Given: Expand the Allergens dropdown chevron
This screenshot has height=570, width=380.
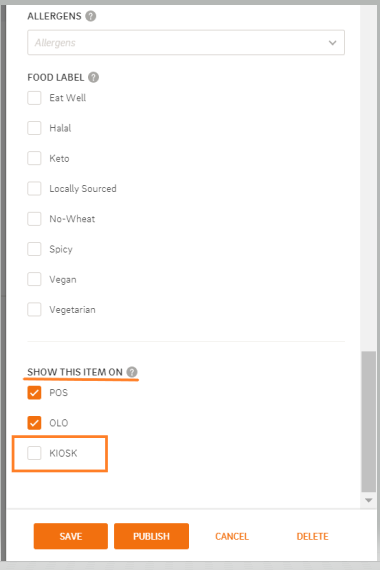Looking at the screenshot, I should [x=332, y=43].
